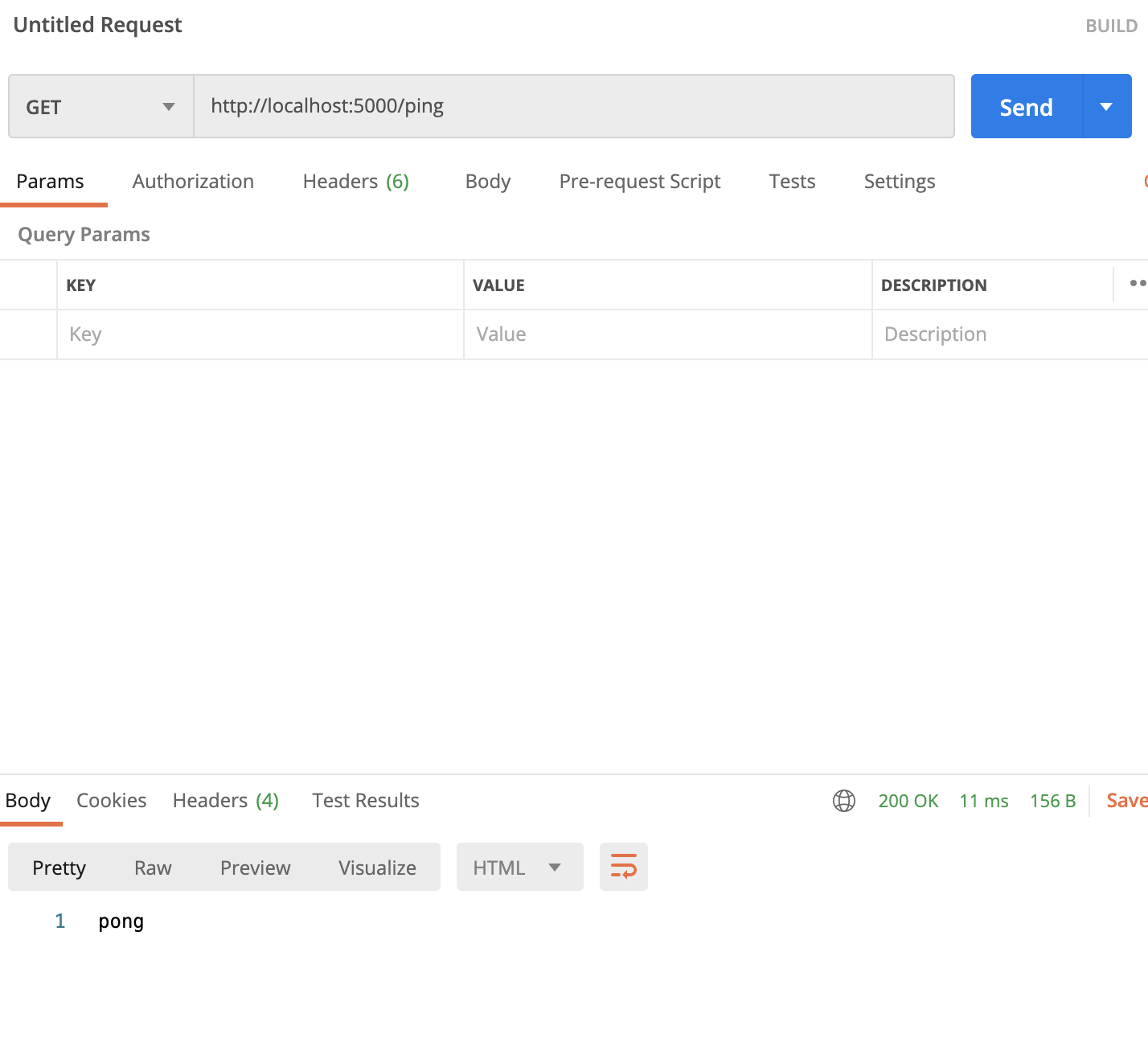Click the globe network information icon

(x=844, y=801)
